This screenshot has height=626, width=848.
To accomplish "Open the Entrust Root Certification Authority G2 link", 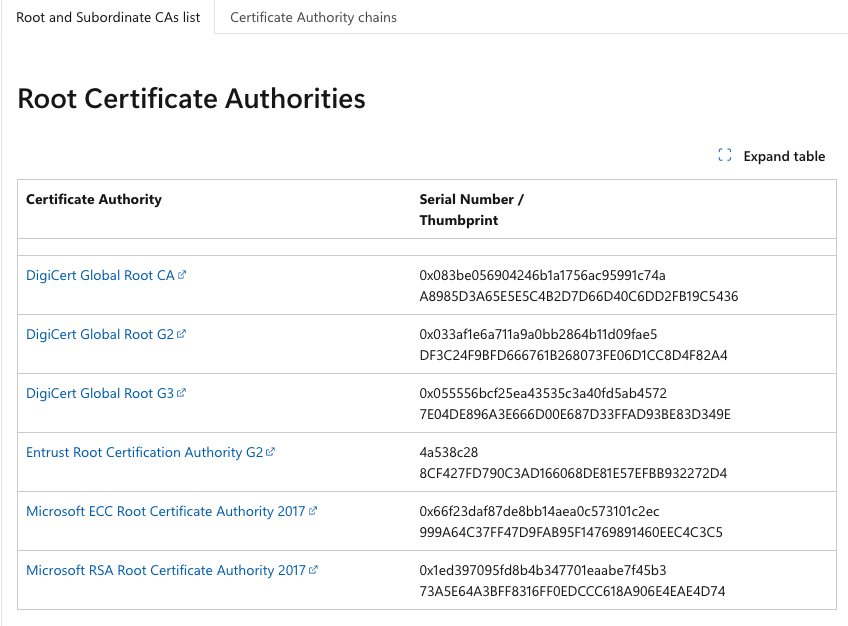I will [x=145, y=451].
